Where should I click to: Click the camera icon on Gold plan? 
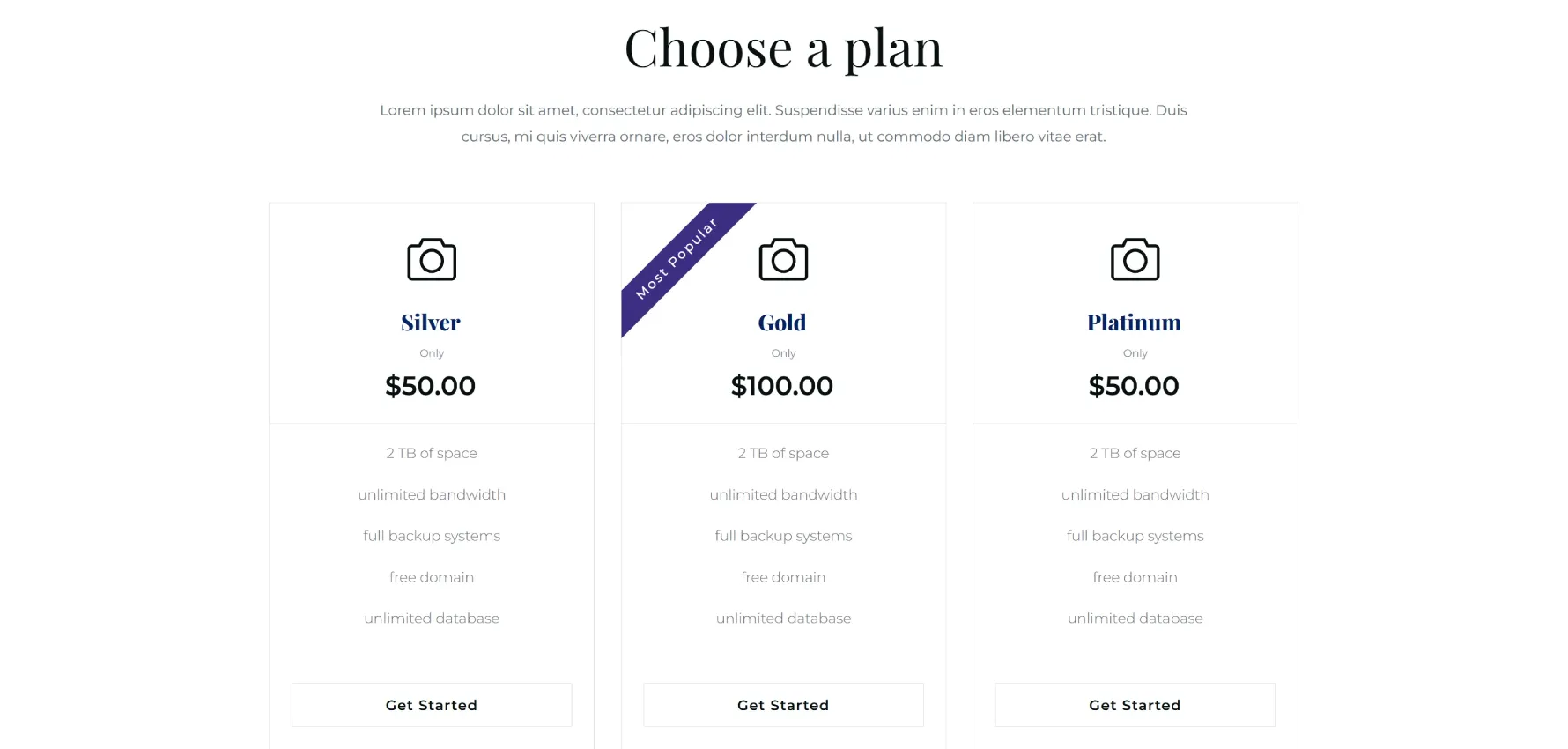[x=783, y=259]
